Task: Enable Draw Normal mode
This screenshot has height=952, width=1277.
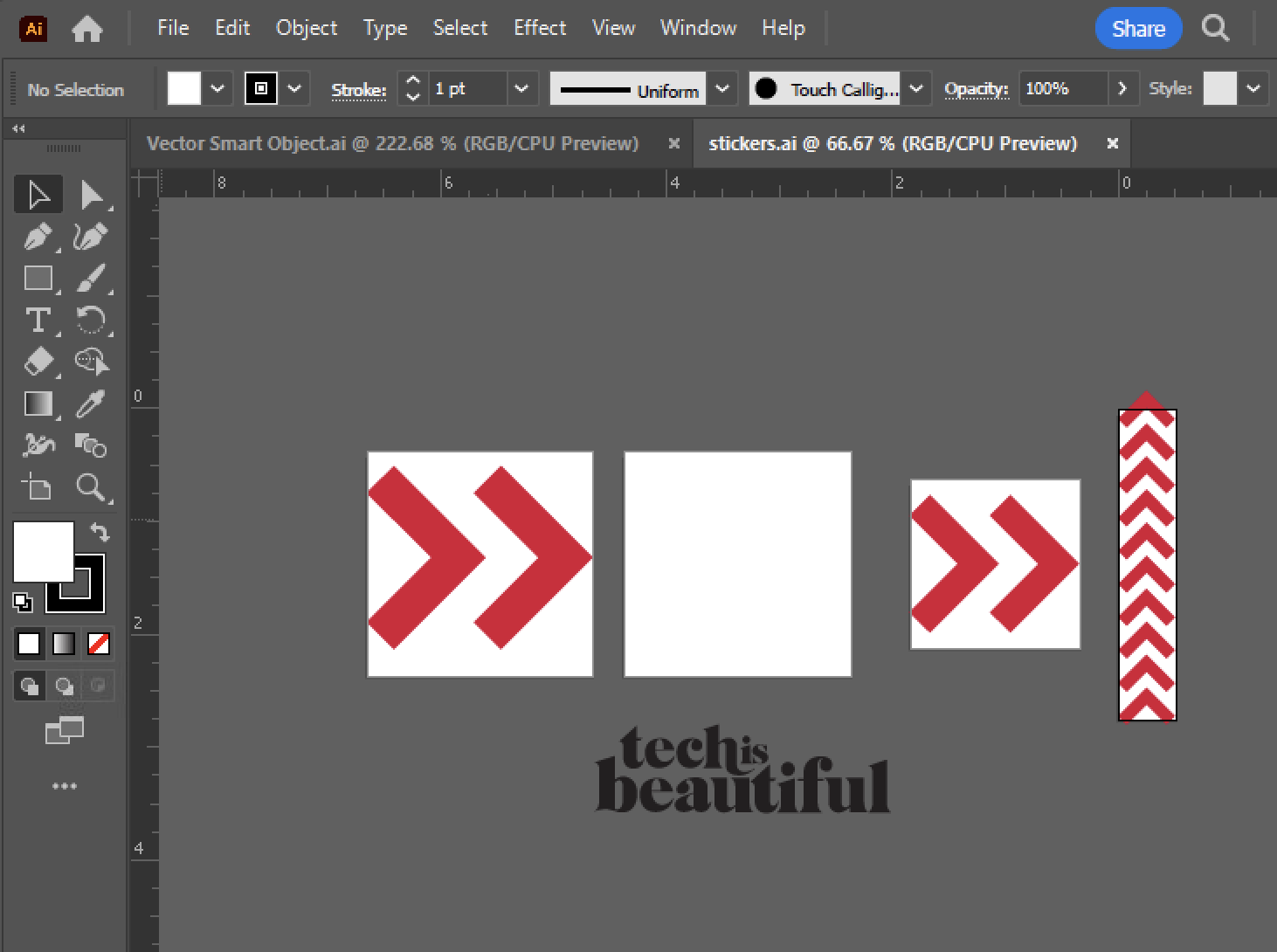Action: point(30,686)
